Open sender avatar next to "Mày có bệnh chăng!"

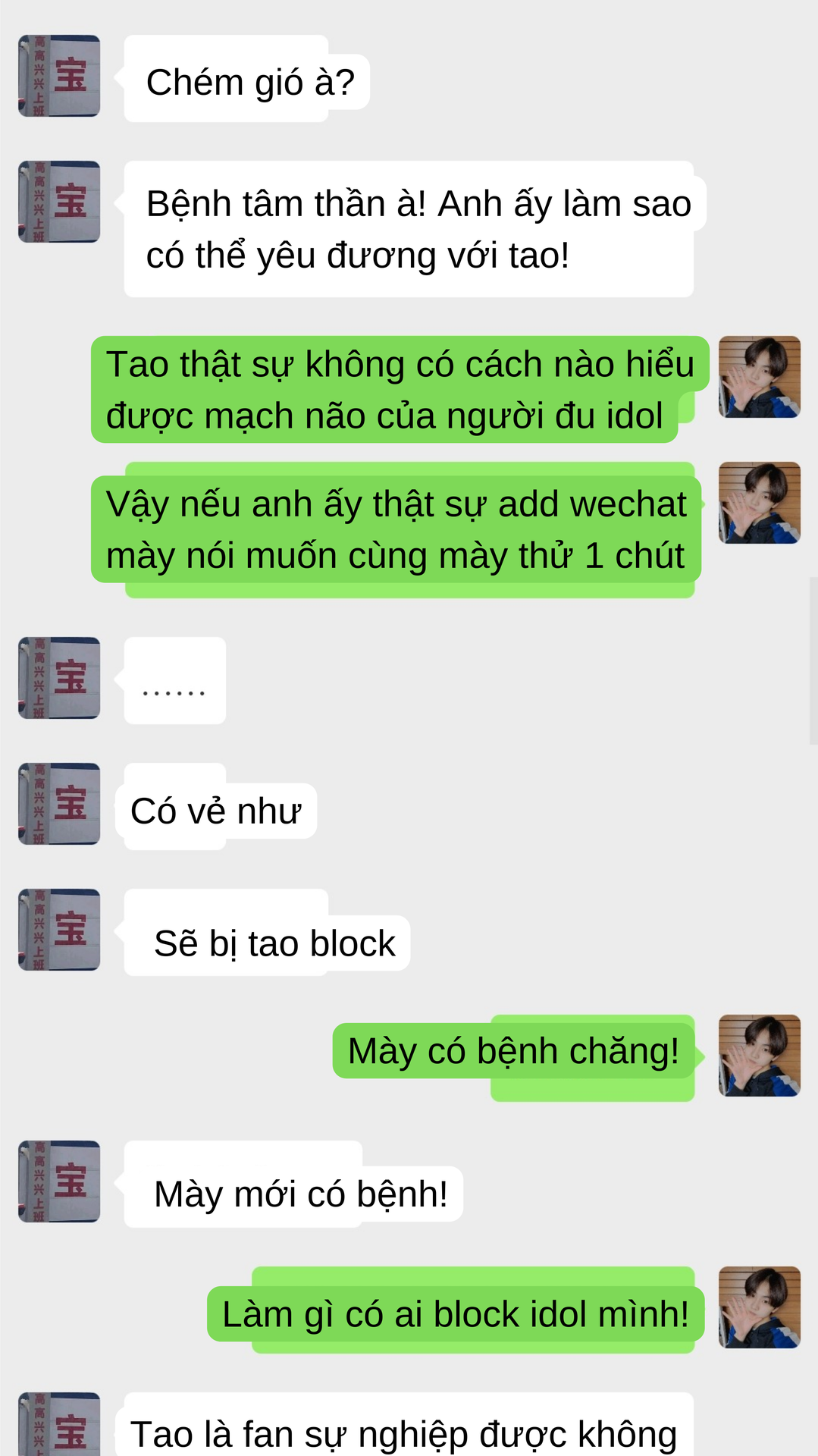760,1056
